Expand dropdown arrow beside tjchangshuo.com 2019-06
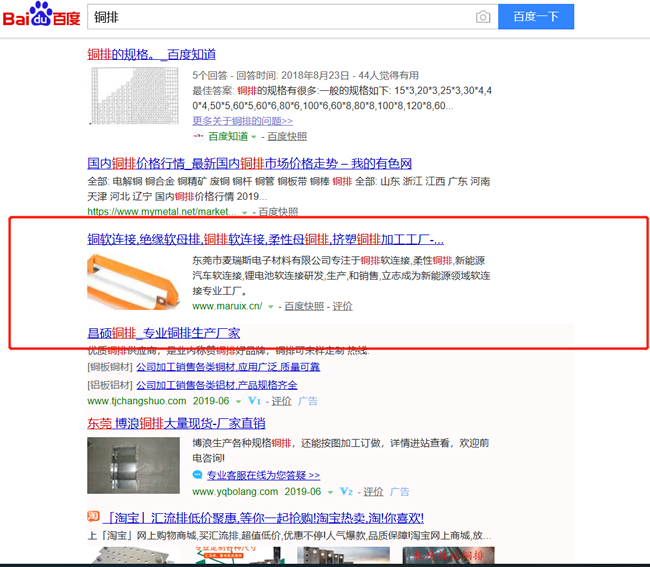This screenshot has width=650, height=567. 238,402
